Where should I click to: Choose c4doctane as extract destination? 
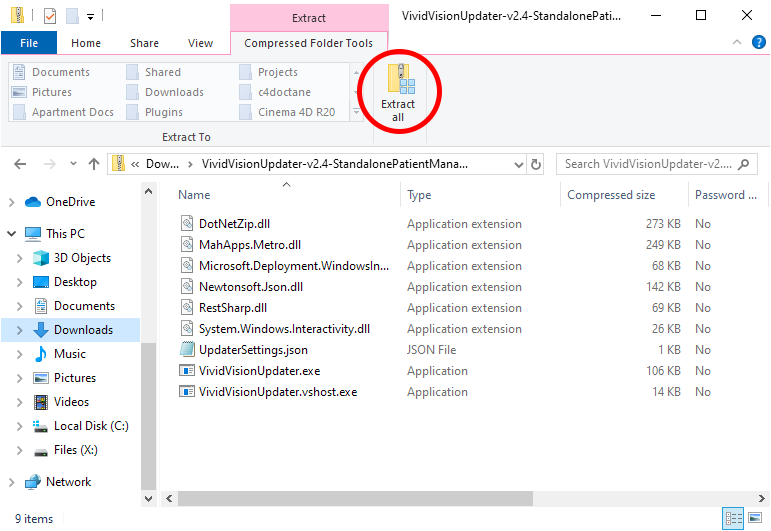tap(275, 92)
